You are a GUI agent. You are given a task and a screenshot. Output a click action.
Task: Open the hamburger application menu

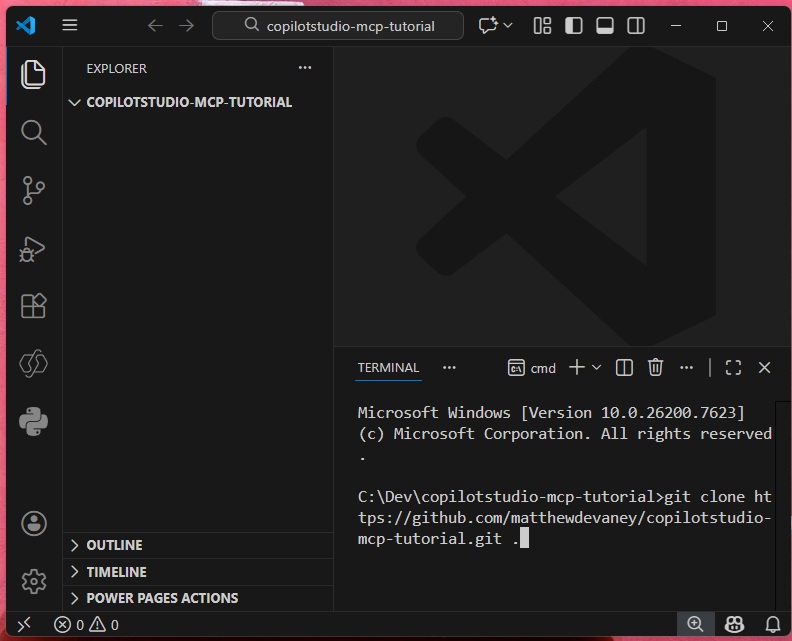pos(70,26)
